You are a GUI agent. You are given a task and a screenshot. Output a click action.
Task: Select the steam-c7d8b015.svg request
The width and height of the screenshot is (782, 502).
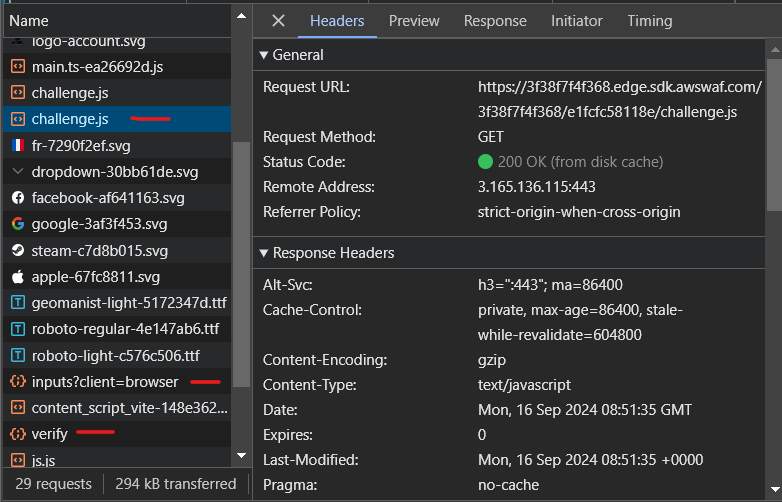coord(117,250)
